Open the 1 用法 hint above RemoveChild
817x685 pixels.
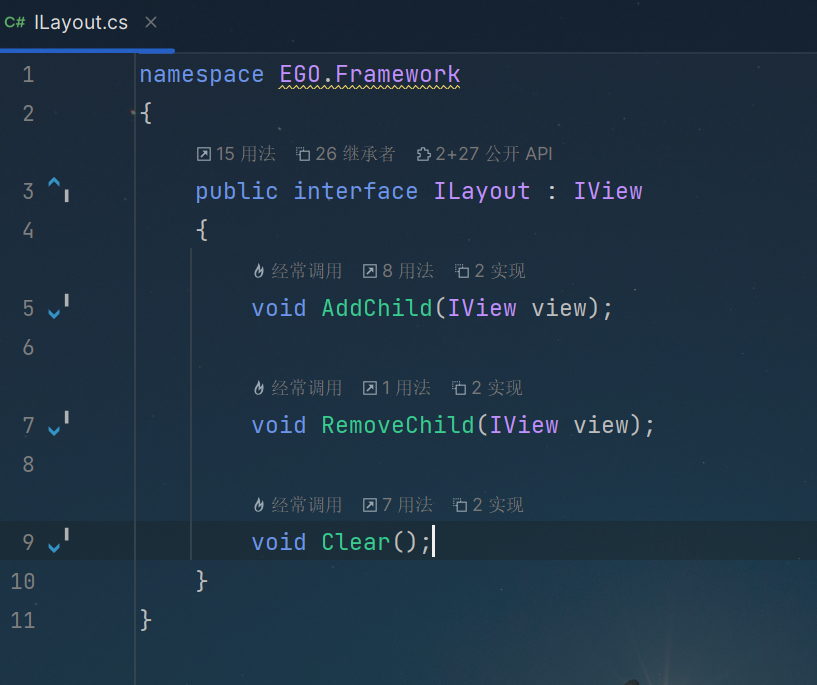pos(397,388)
